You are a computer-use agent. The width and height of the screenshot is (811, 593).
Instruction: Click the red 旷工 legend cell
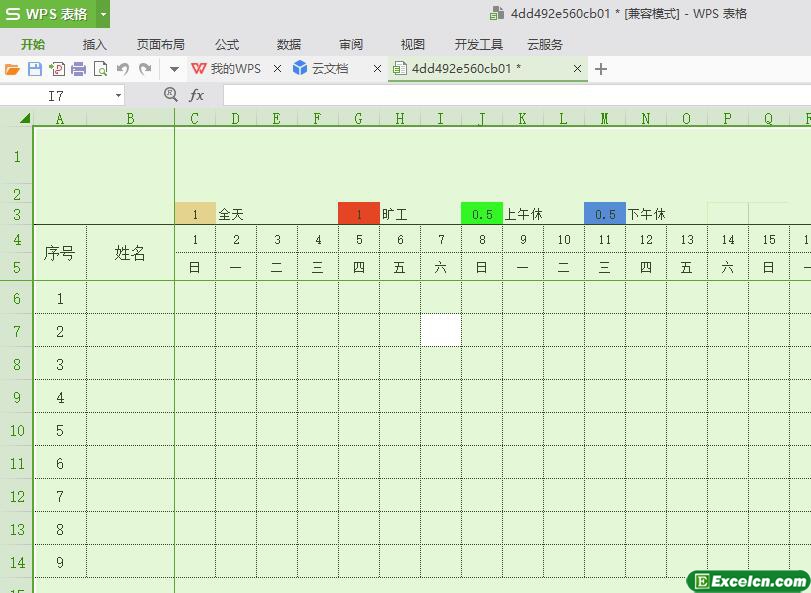(x=358, y=214)
